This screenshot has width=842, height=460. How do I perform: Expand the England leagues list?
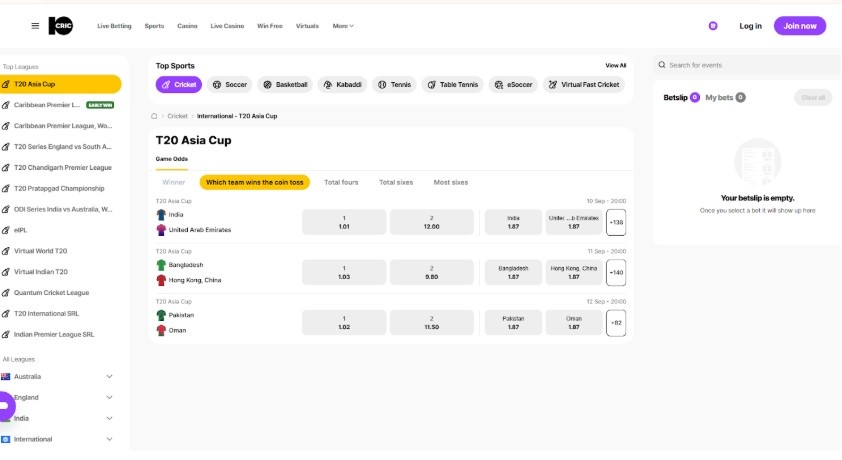[109, 398]
